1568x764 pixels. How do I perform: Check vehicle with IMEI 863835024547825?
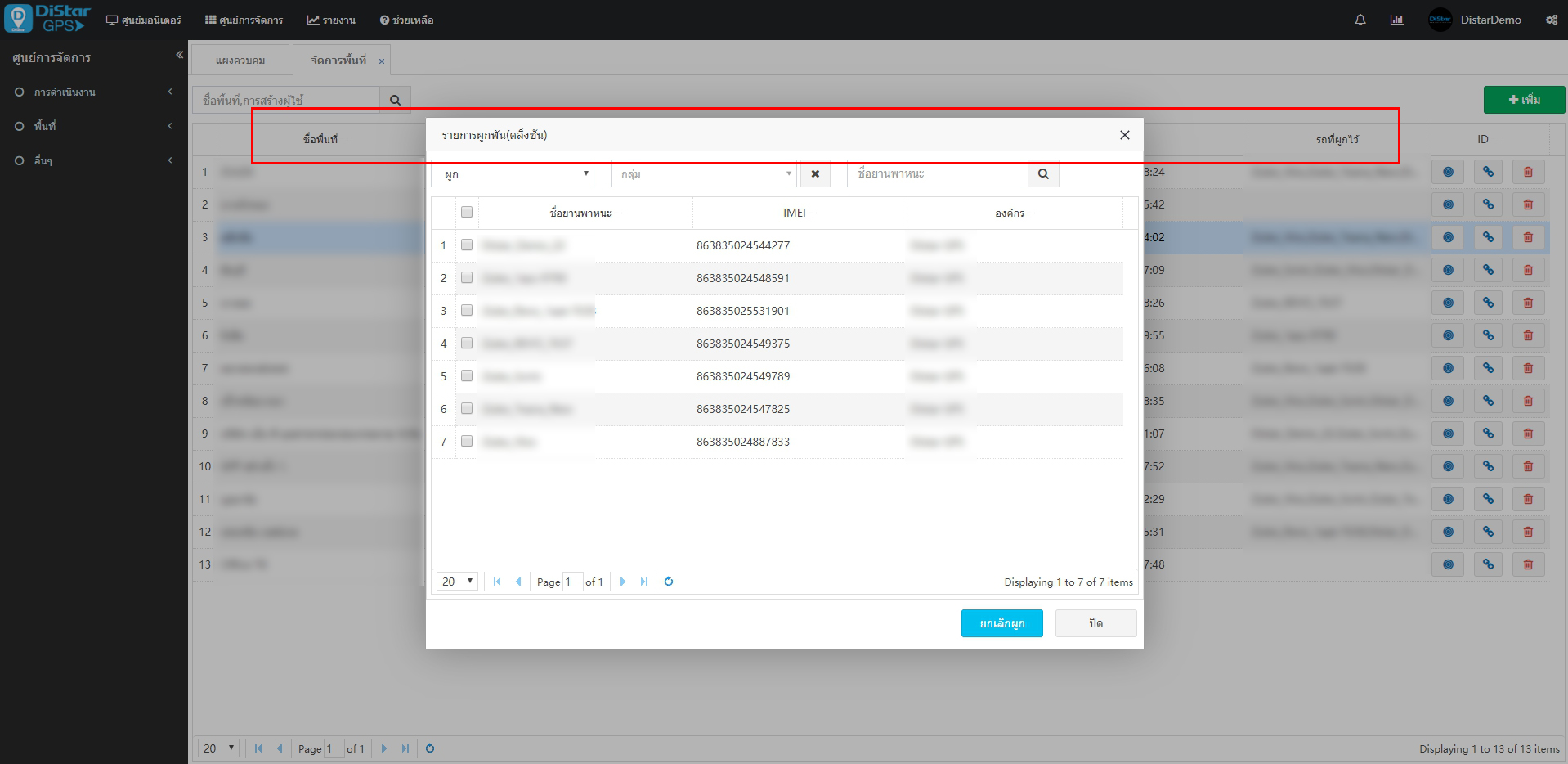tap(467, 408)
